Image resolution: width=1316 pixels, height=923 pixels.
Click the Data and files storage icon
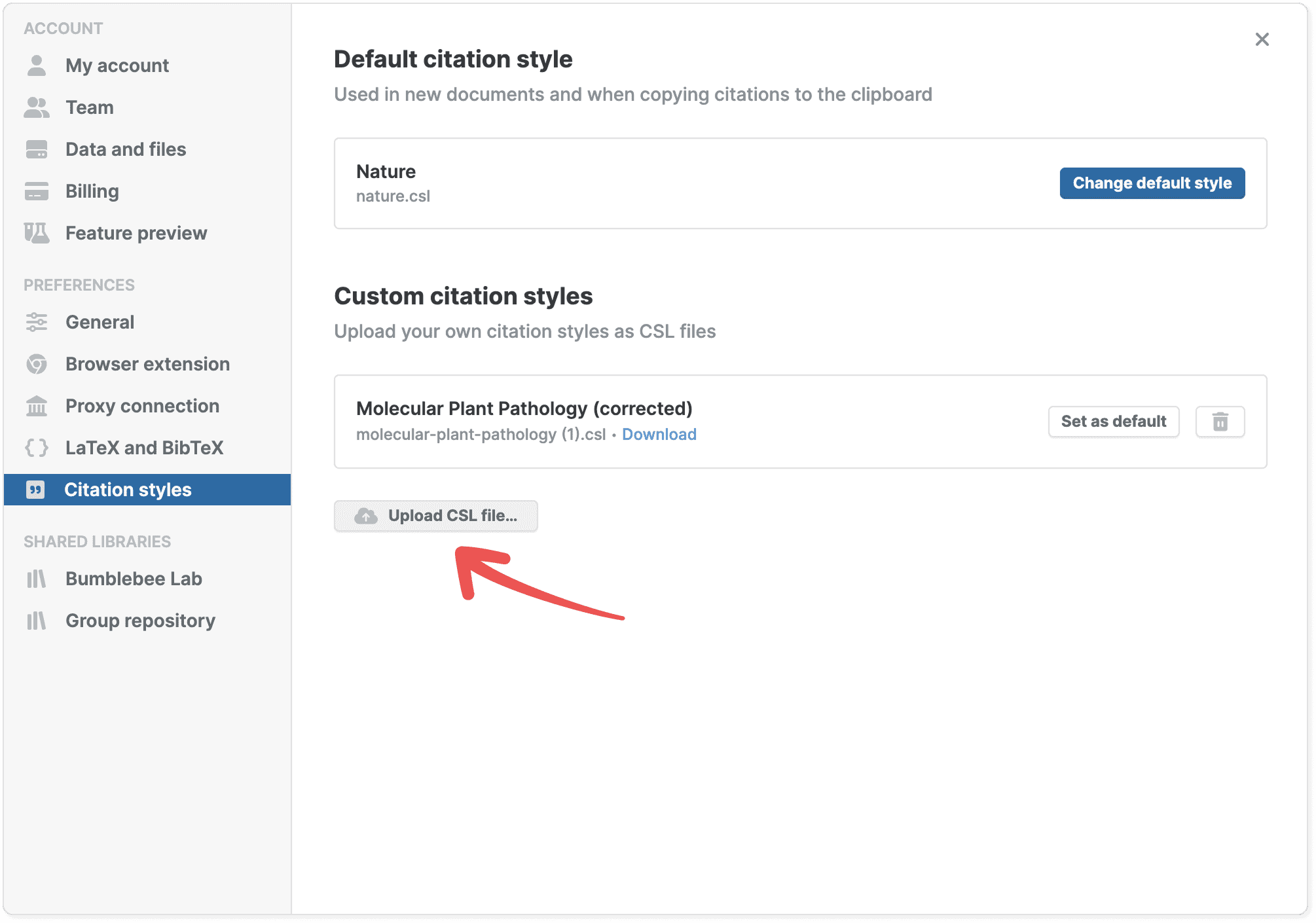[x=37, y=149]
